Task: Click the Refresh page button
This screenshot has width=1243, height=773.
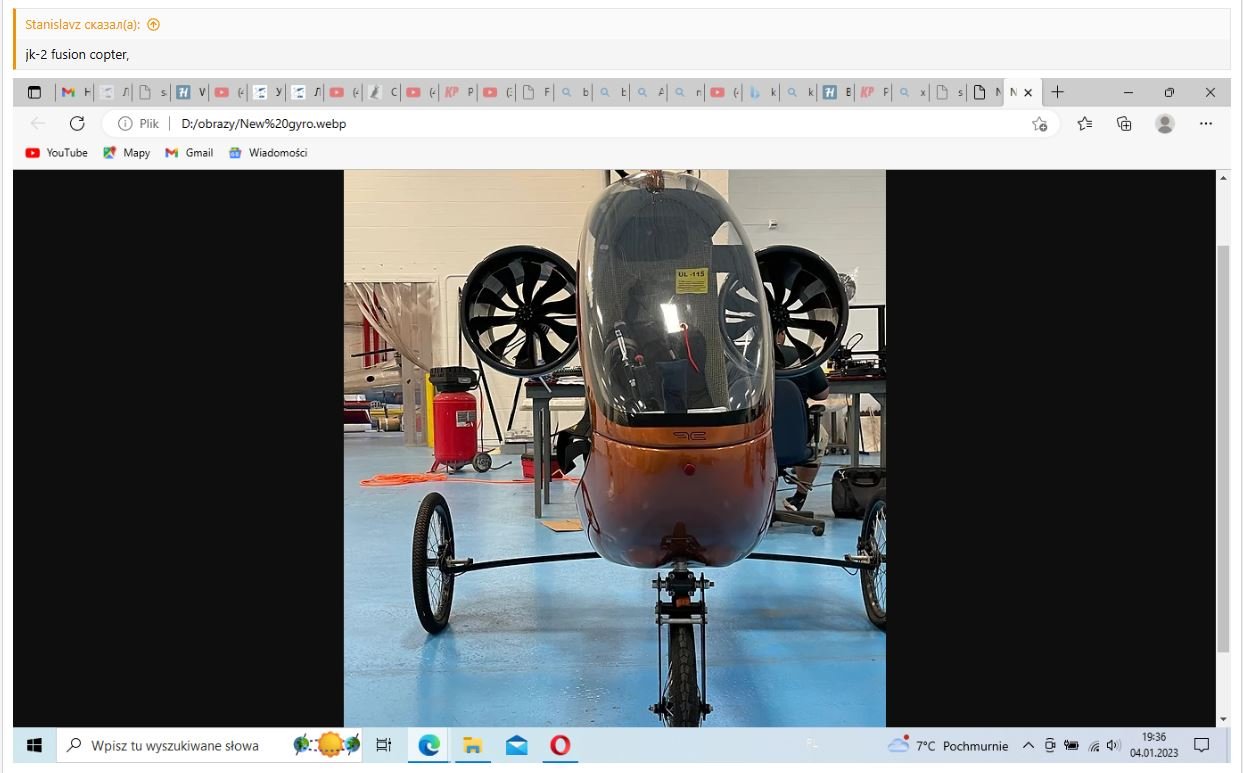Action: pos(77,123)
